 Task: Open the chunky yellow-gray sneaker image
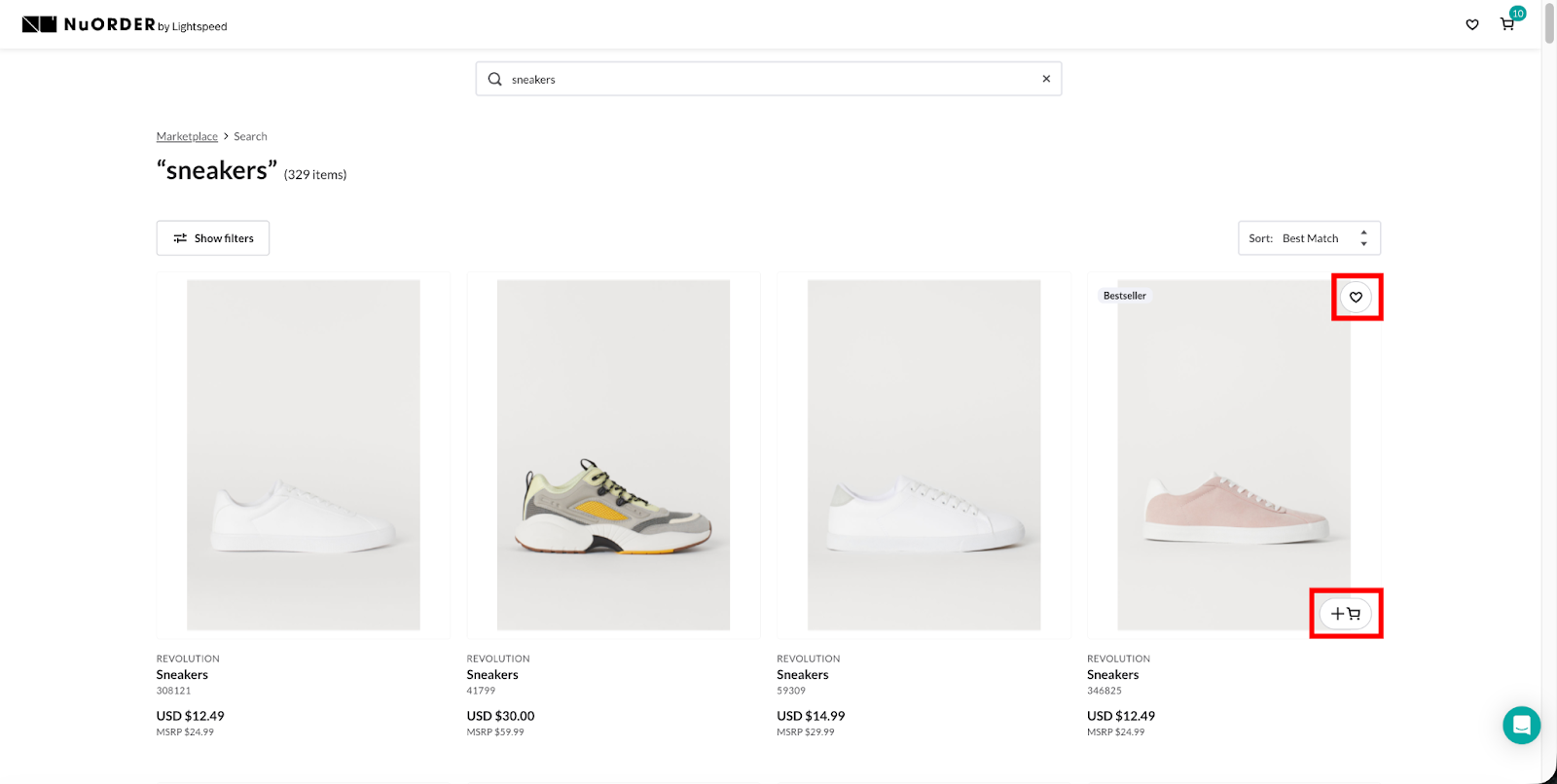[x=613, y=455]
